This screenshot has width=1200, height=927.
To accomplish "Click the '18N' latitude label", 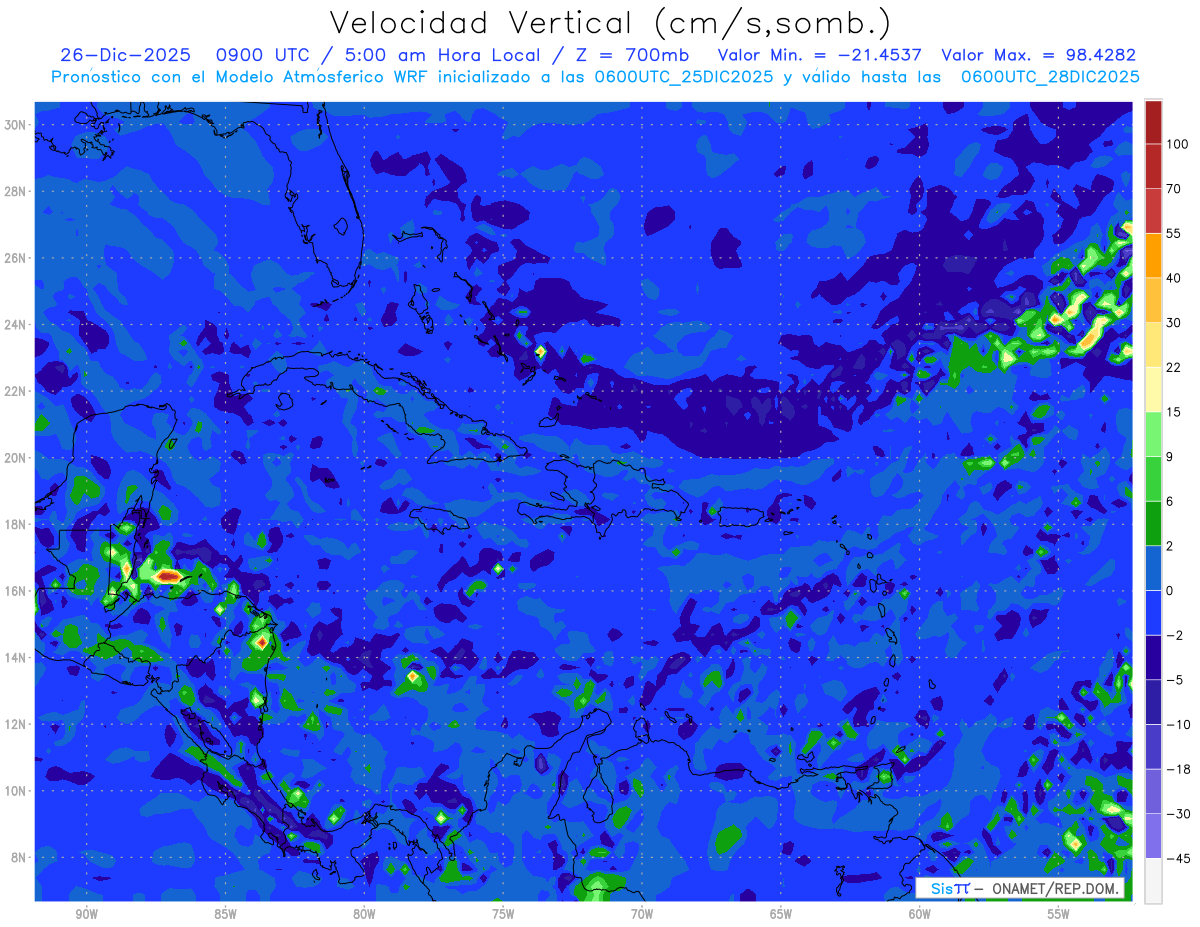I will [17, 524].
